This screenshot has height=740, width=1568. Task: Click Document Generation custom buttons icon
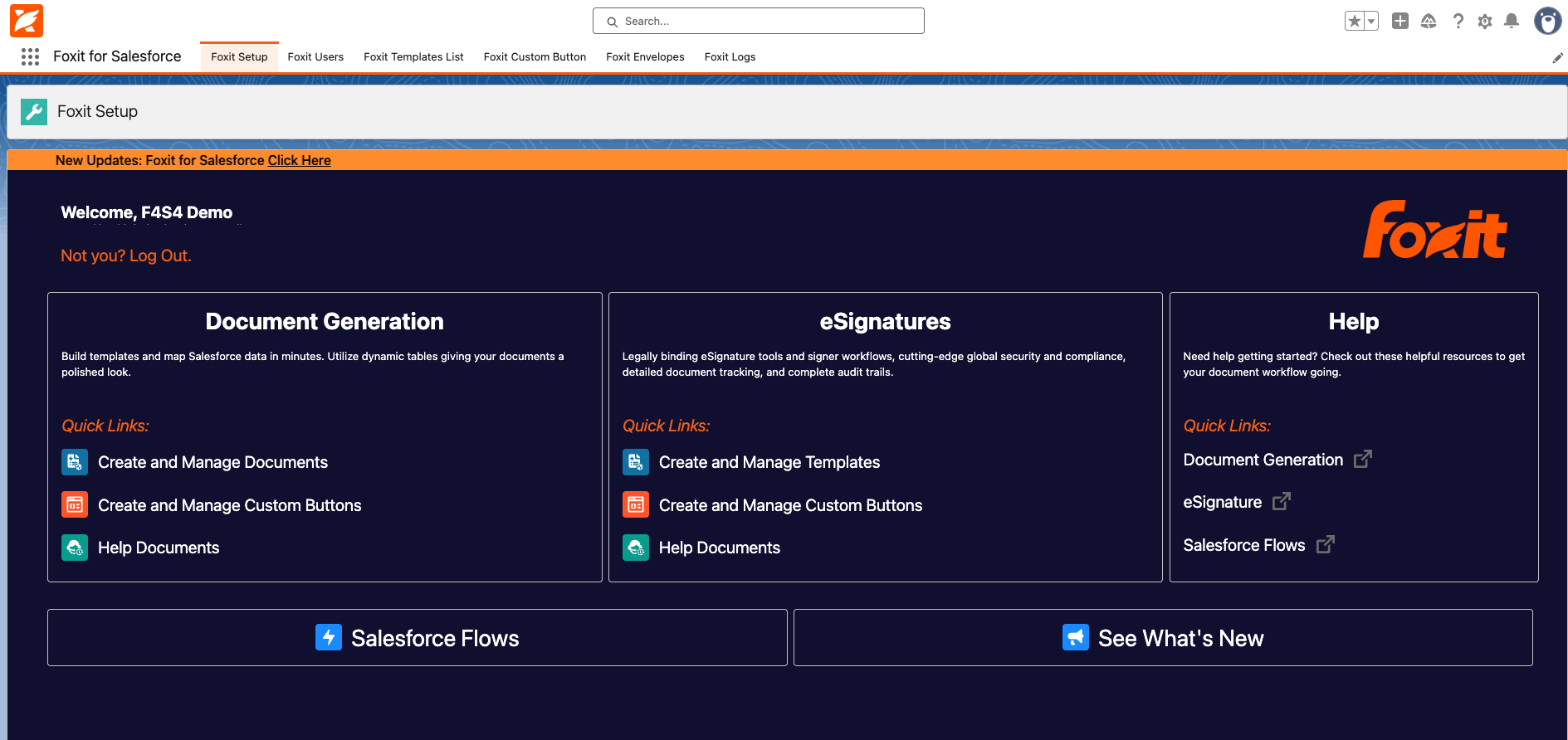coord(75,504)
